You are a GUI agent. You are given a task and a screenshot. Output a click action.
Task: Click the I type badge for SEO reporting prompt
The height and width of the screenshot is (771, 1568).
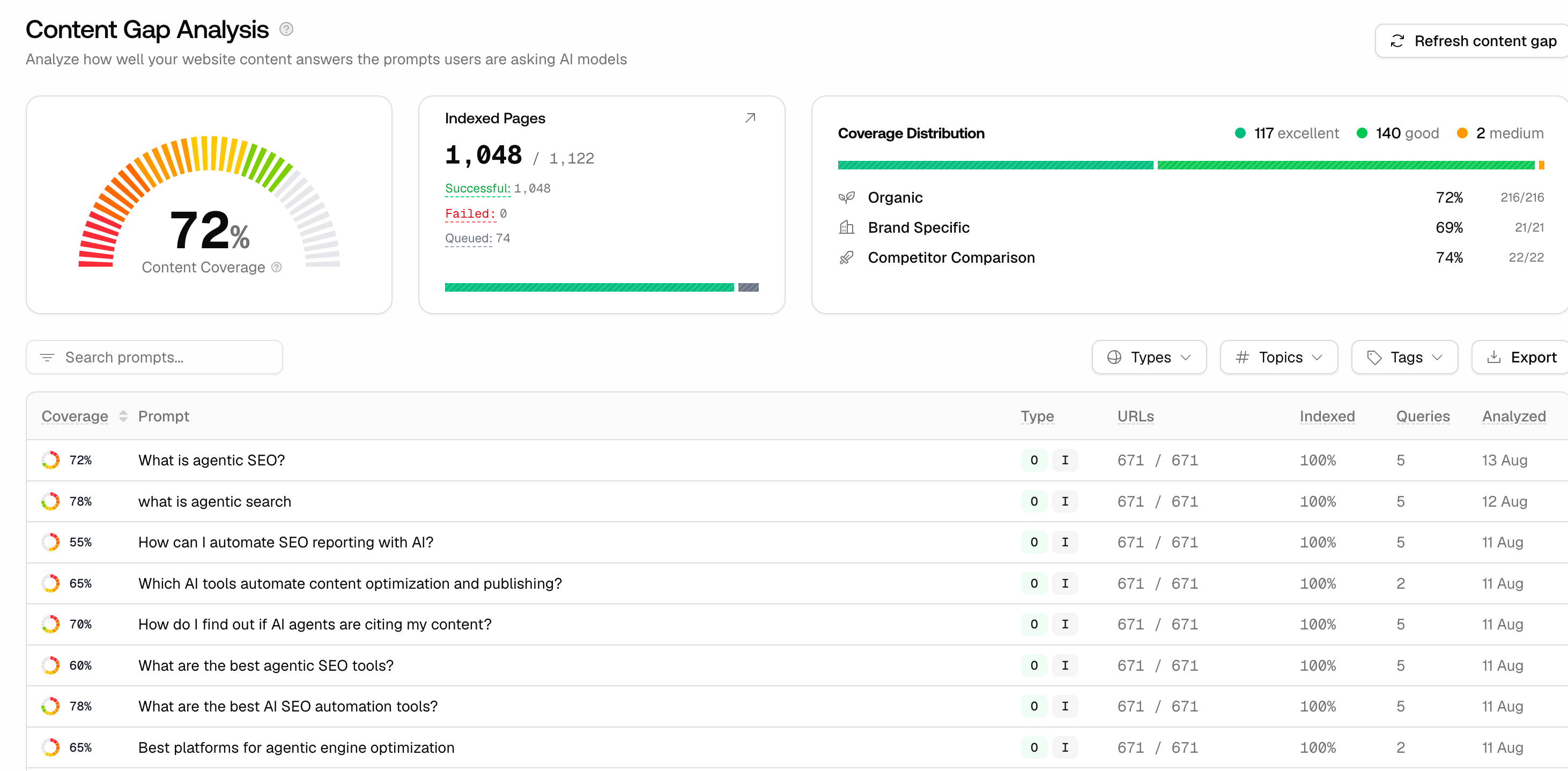click(x=1065, y=542)
